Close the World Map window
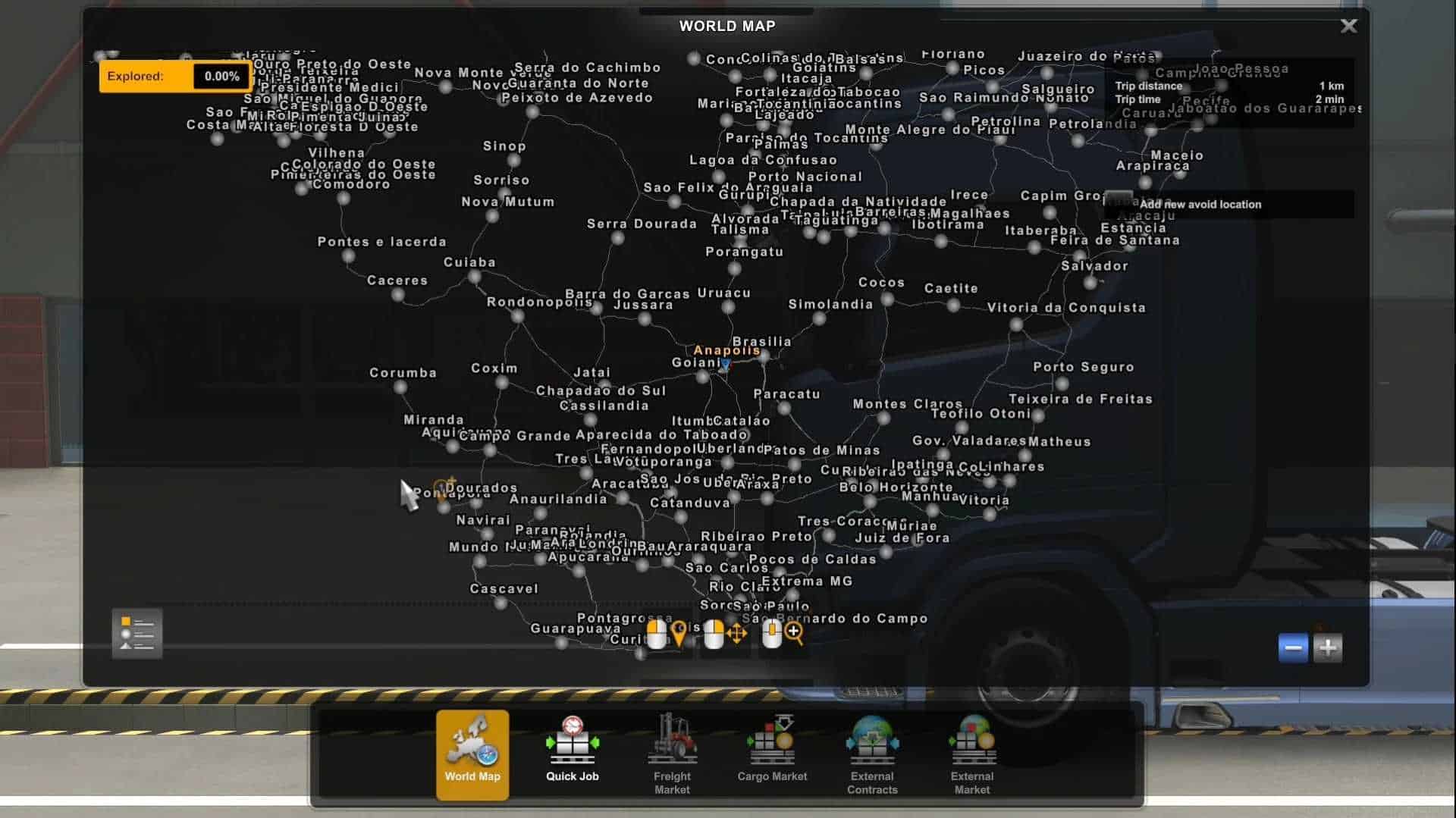Viewport: 1456px width, 818px height. (1348, 26)
